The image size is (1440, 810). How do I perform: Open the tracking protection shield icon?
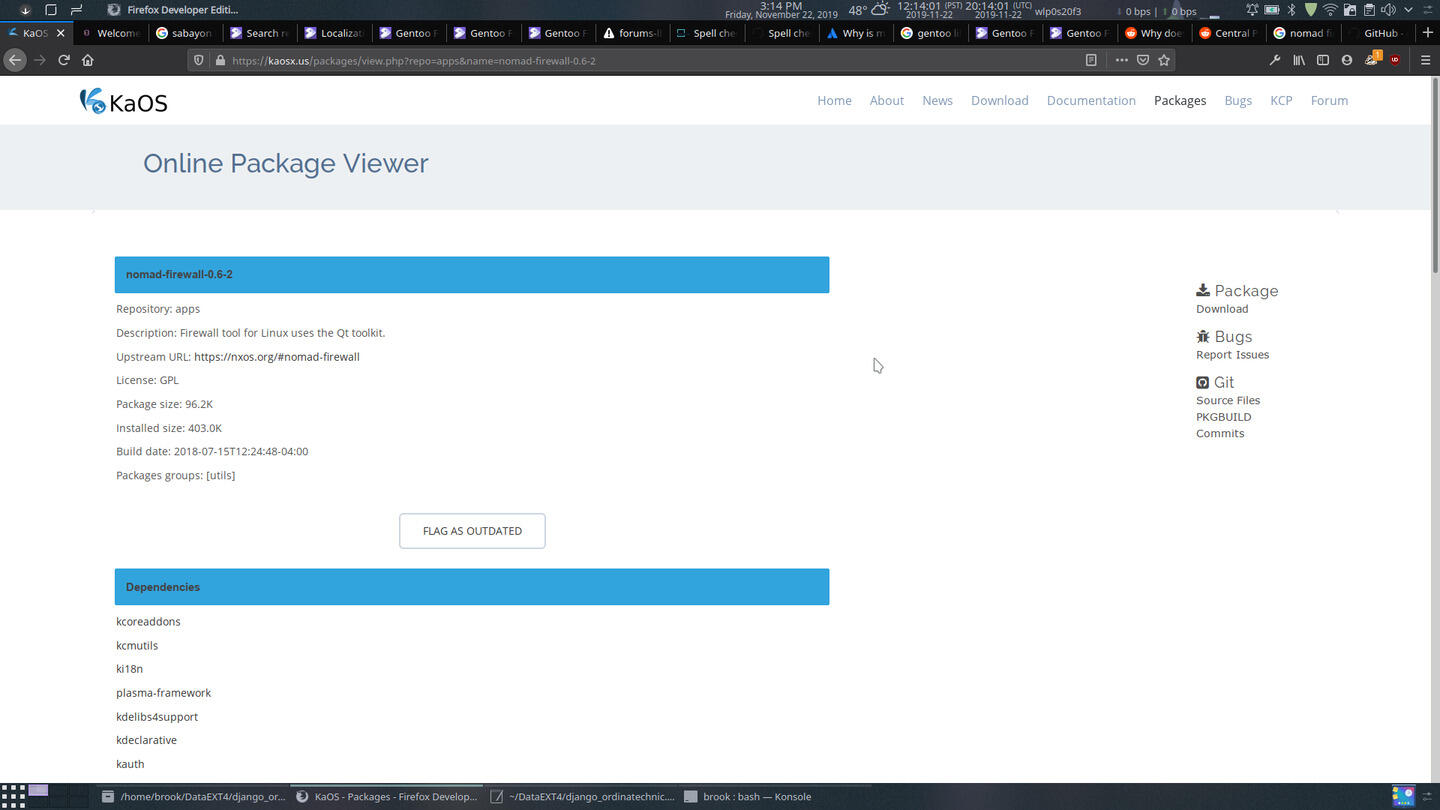[199, 60]
